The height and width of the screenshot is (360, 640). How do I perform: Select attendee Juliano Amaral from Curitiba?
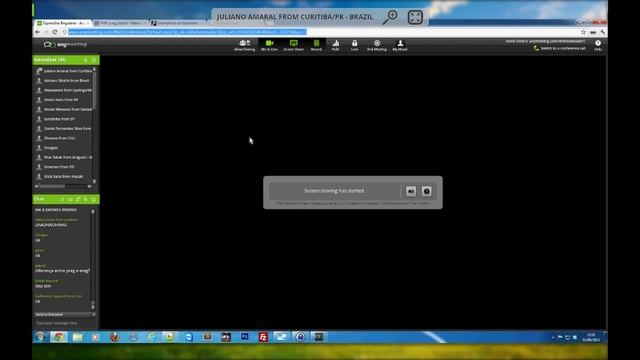click(64, 71)
